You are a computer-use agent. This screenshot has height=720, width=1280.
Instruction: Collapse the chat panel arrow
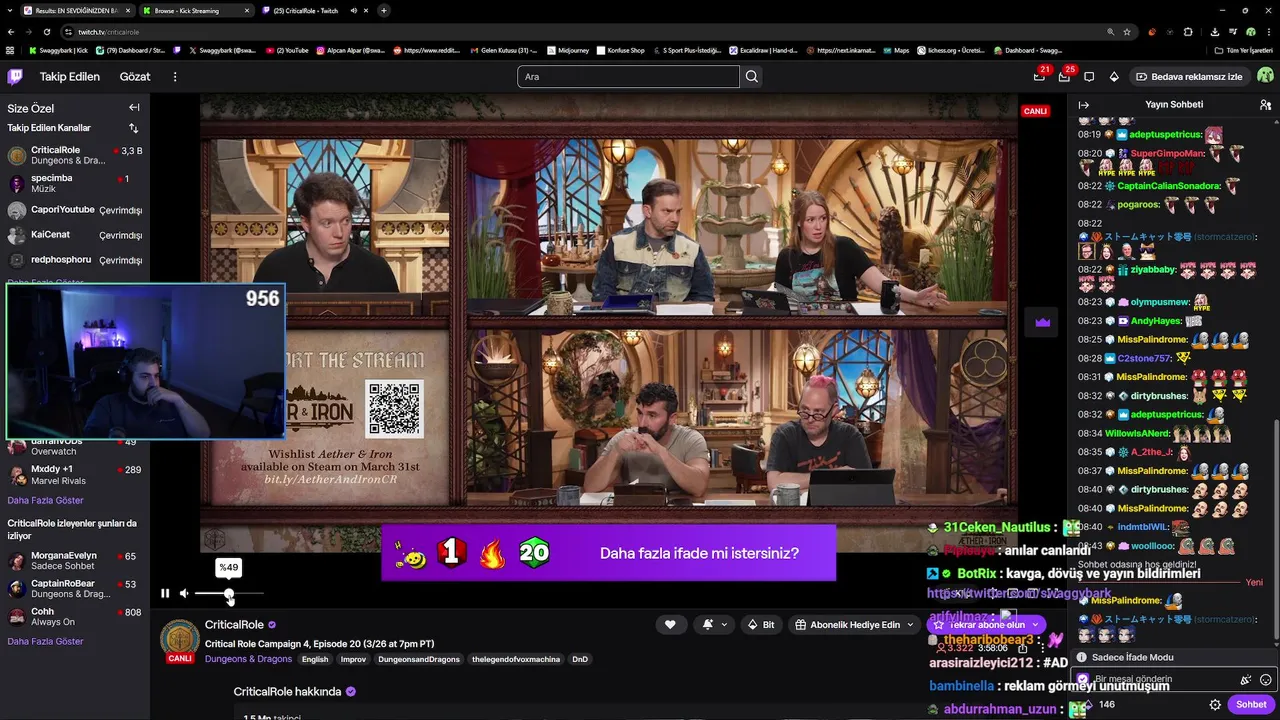pyautogui.click(x=1083, y=104)
